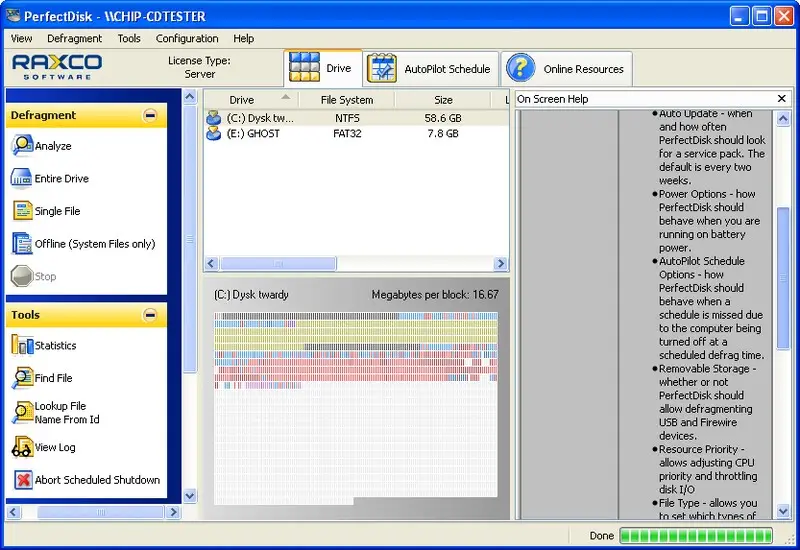The image size is (800, 550).
Task: Click the drive list horizontal scrollbar thumb
Action: (278, 263)
